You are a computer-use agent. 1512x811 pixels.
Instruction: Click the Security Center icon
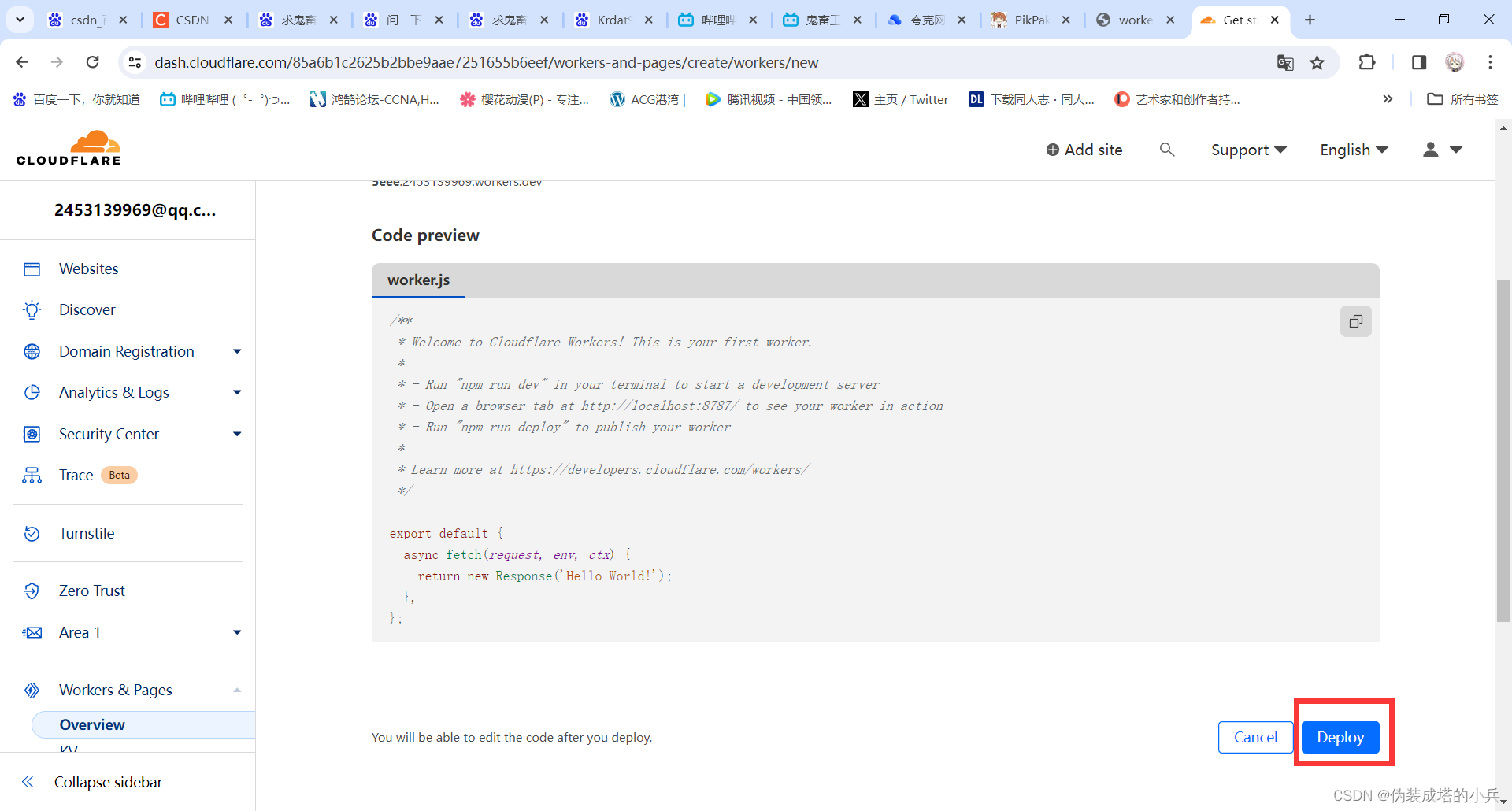[31, 435]
